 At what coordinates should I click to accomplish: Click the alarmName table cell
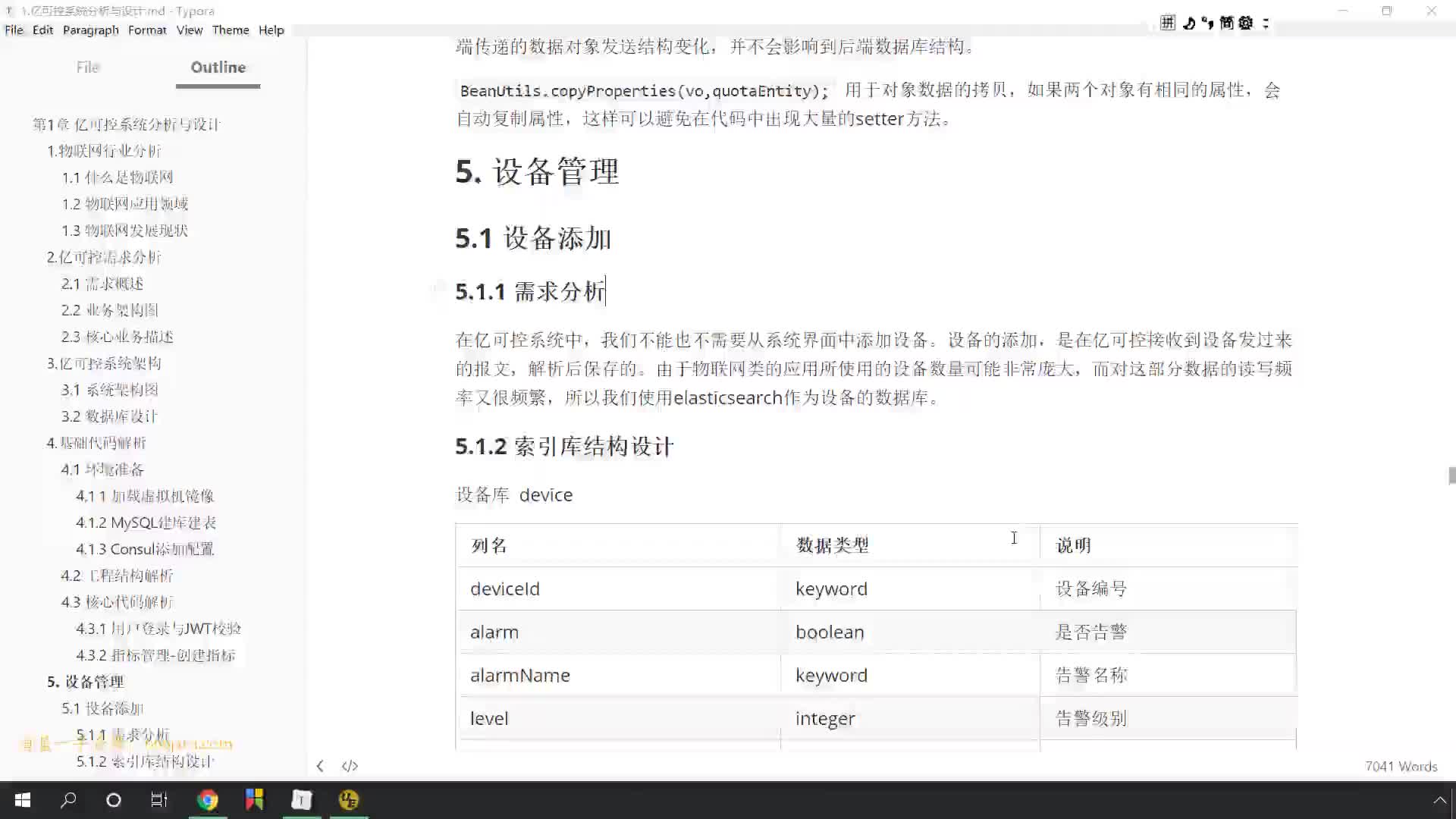pos(618,675)
